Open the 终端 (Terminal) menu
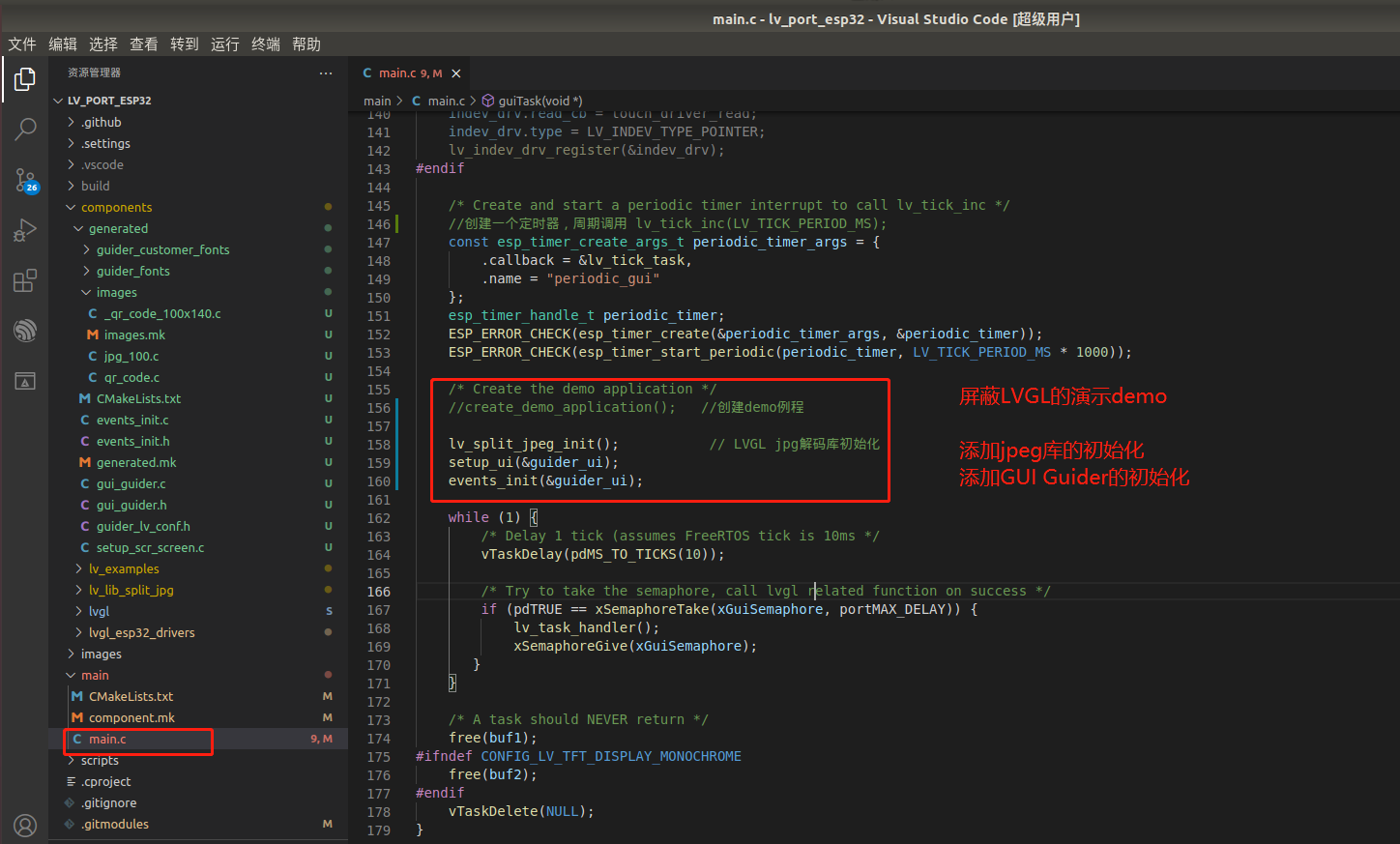Viewport: 1400px width, 844px height. 265,44
